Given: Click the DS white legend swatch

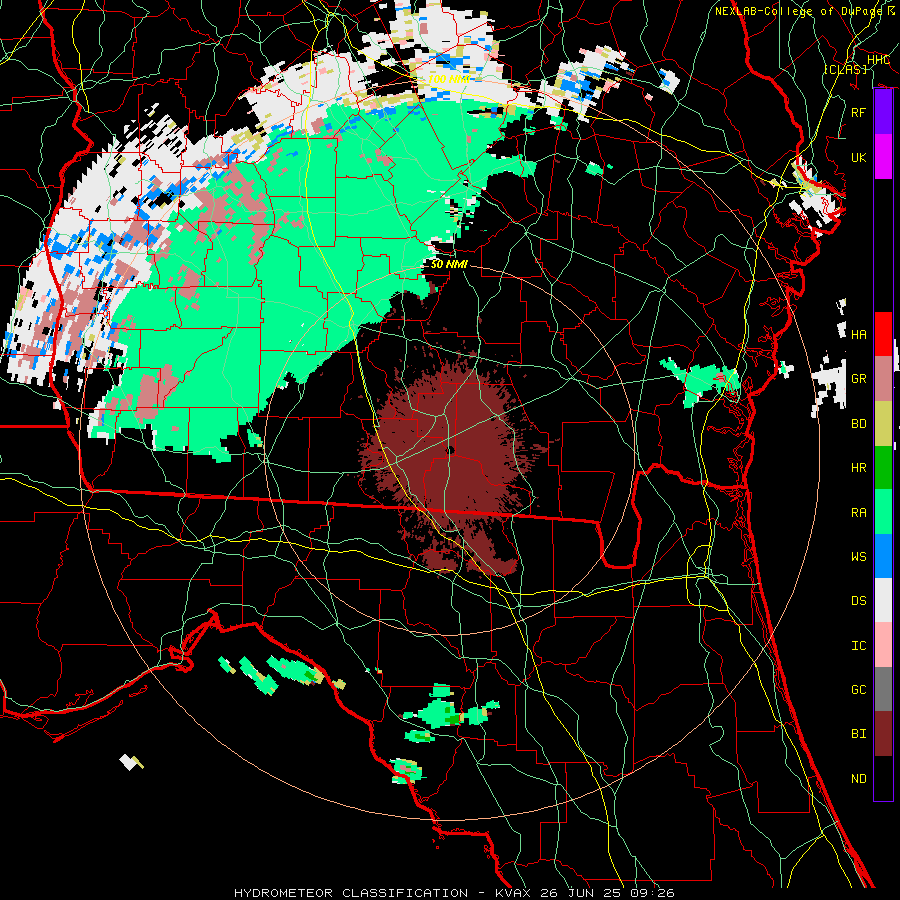Looking at the screenshot, I should (x=883, y=600).
